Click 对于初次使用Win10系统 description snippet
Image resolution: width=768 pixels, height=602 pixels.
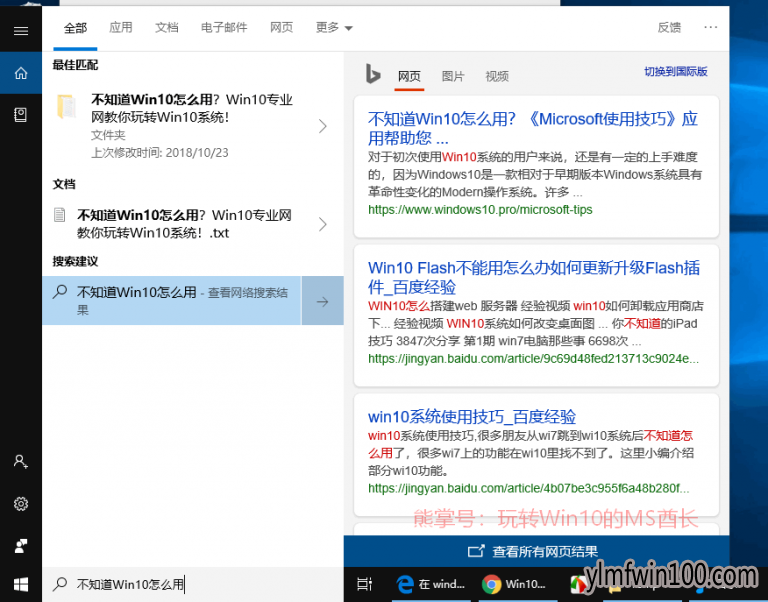point(535,174)
